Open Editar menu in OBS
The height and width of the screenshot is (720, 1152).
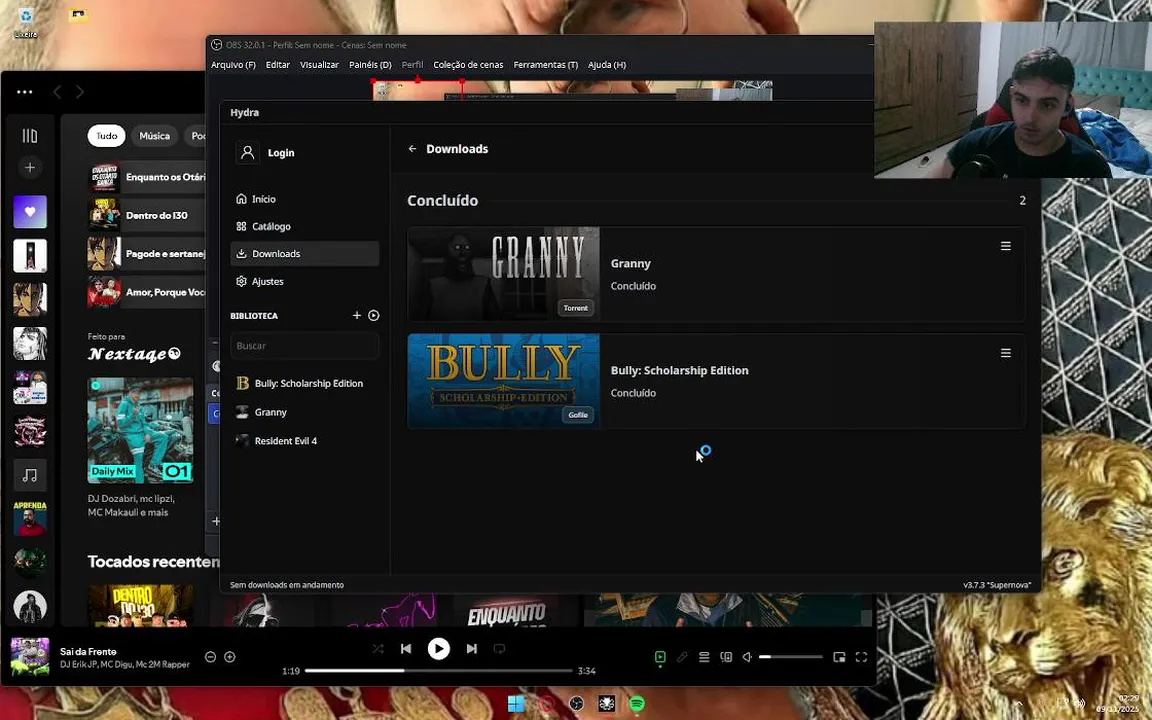278,65
